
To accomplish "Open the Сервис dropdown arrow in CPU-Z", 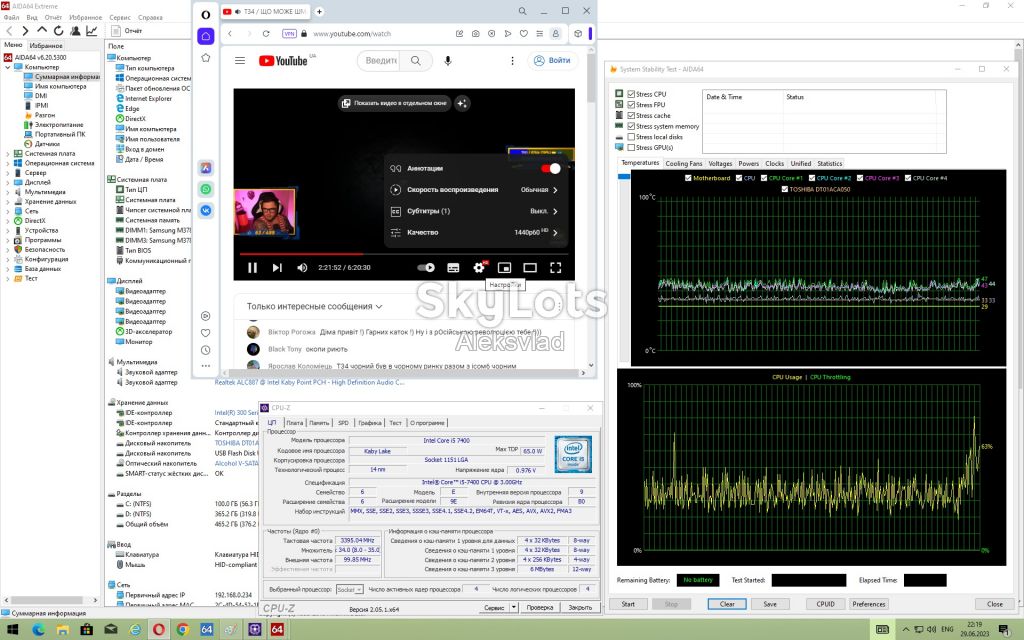I will 514,607.
